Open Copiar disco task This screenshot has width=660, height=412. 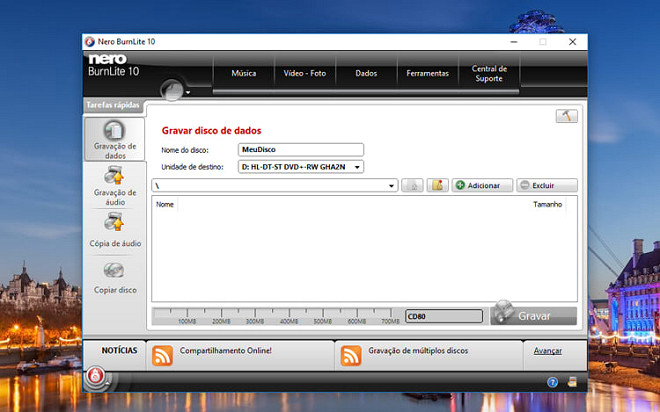(x=114, y=278)
